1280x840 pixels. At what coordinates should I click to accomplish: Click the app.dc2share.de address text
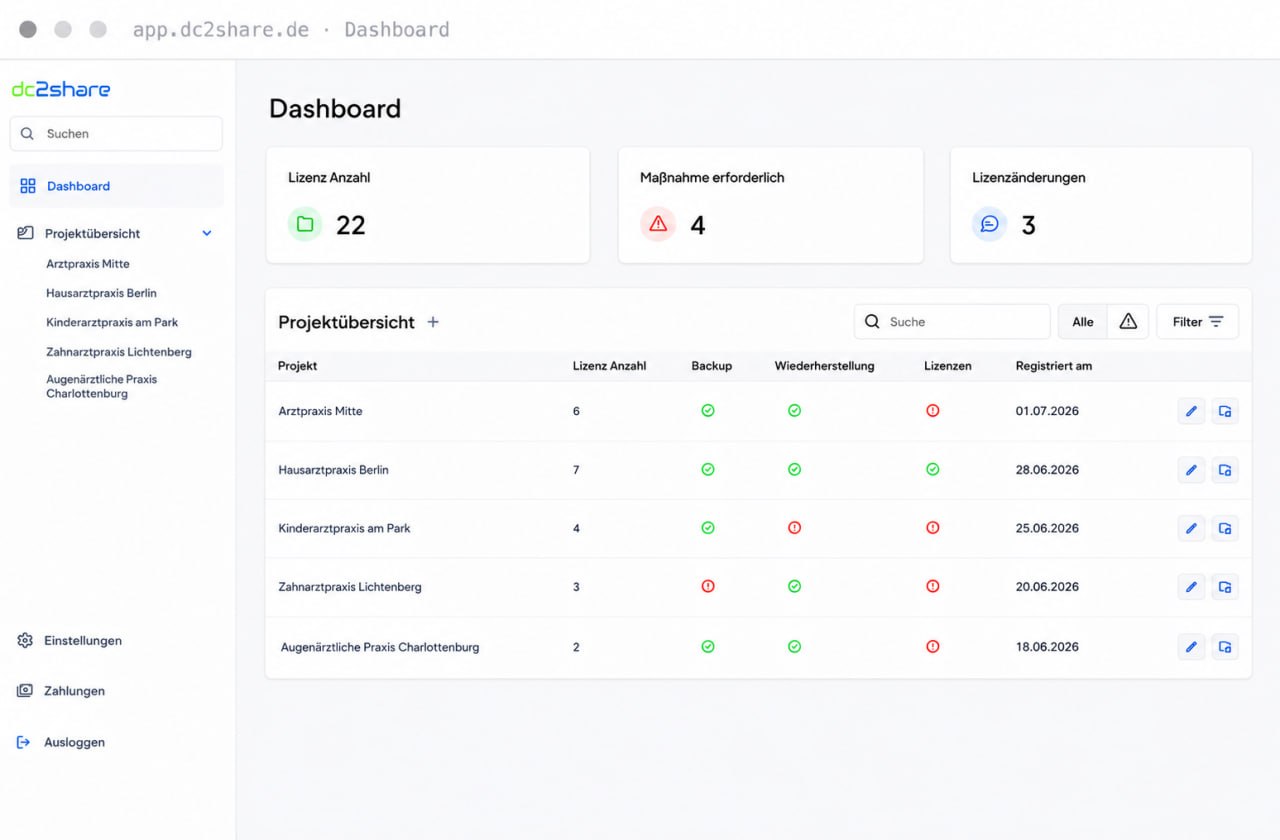221,30
